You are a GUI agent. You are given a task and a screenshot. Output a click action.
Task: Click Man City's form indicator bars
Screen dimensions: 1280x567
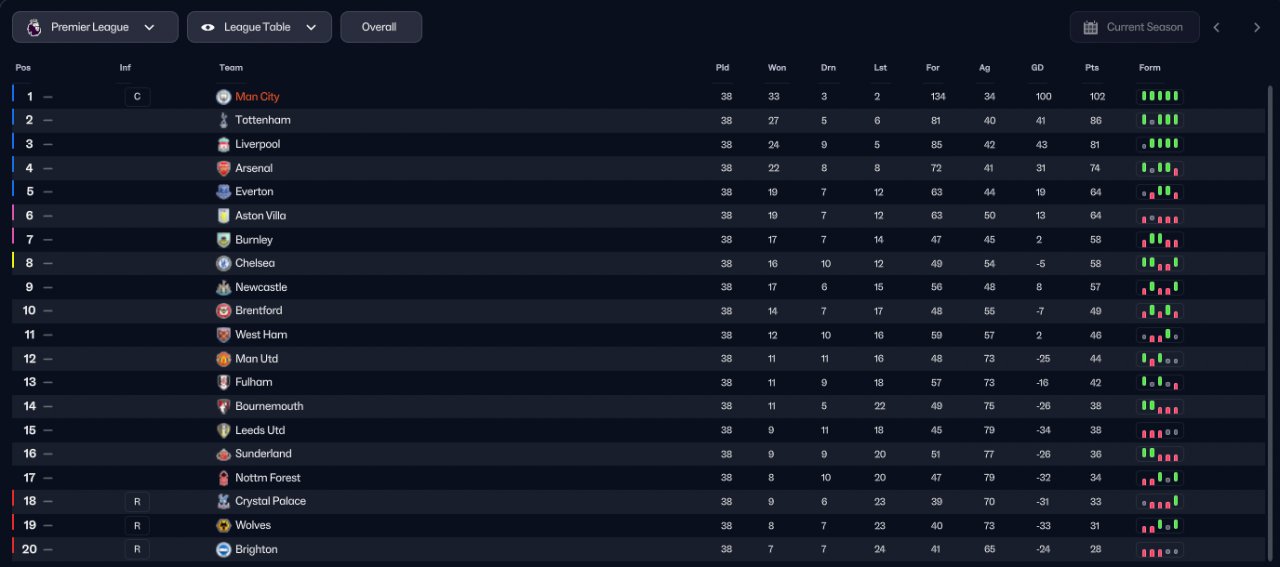[x=1160, y=97]
